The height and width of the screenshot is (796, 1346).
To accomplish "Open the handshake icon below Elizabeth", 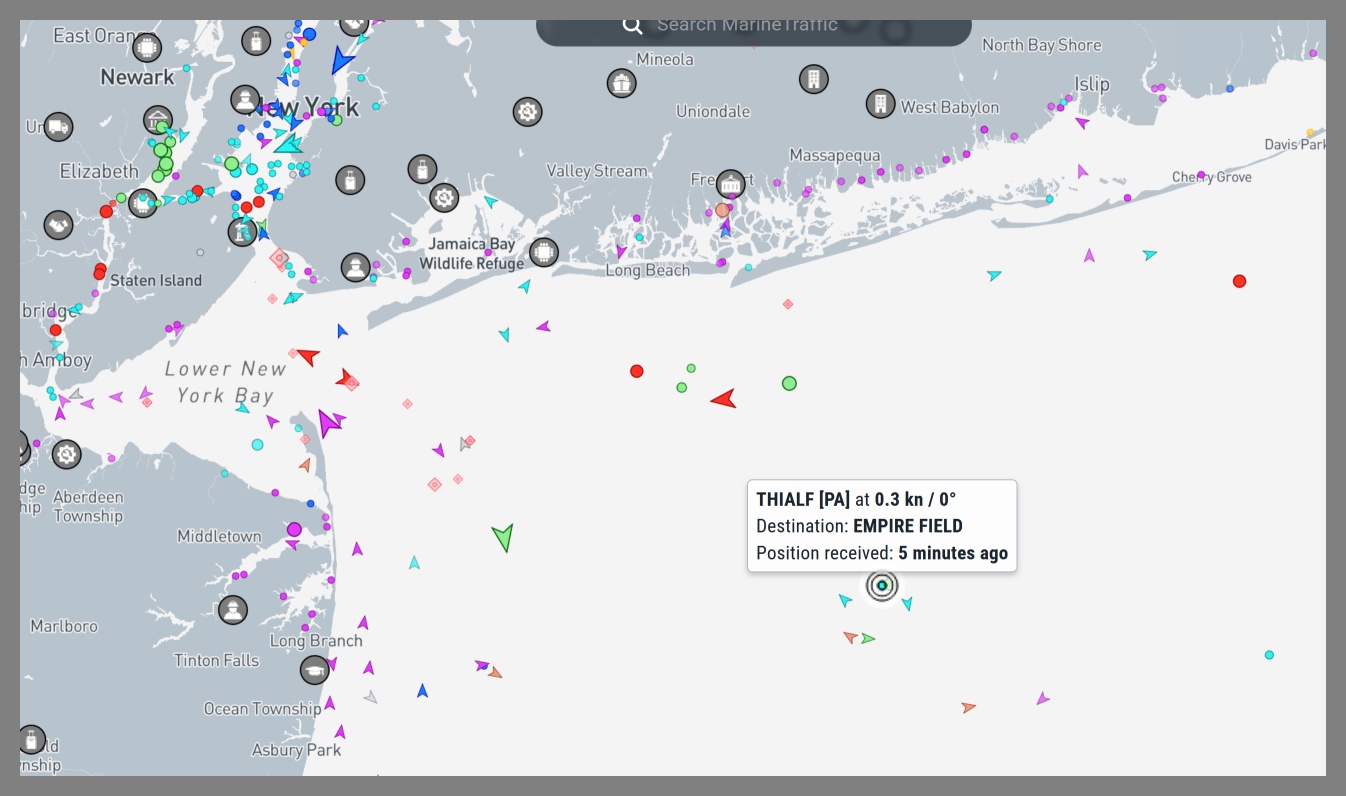I will click(58, 226).
